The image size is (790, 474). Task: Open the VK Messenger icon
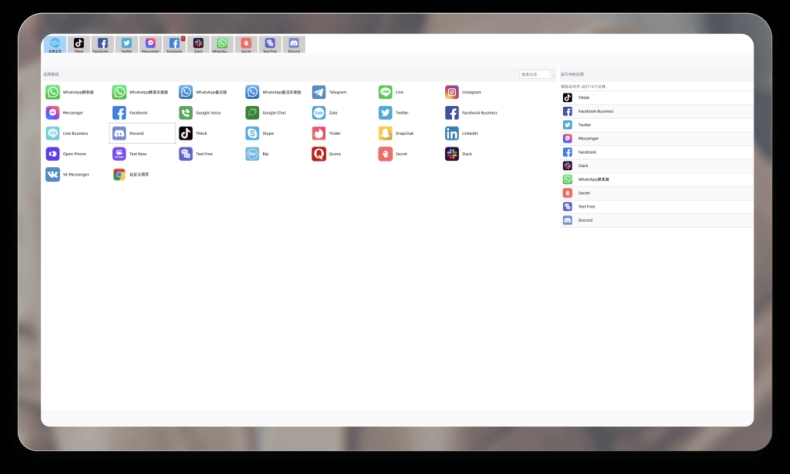click(52, 174)
